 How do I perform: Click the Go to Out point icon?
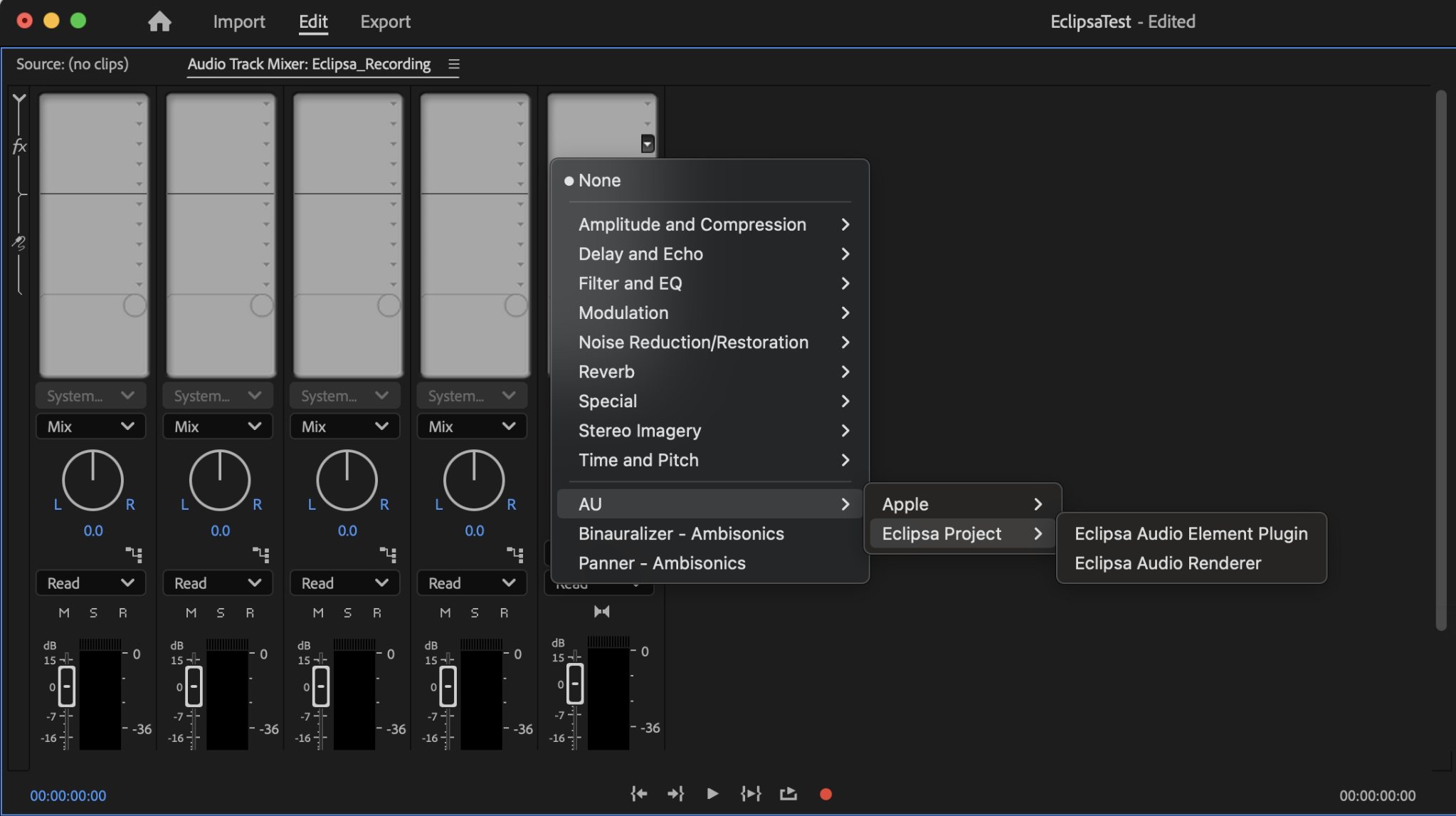[675, 793]
